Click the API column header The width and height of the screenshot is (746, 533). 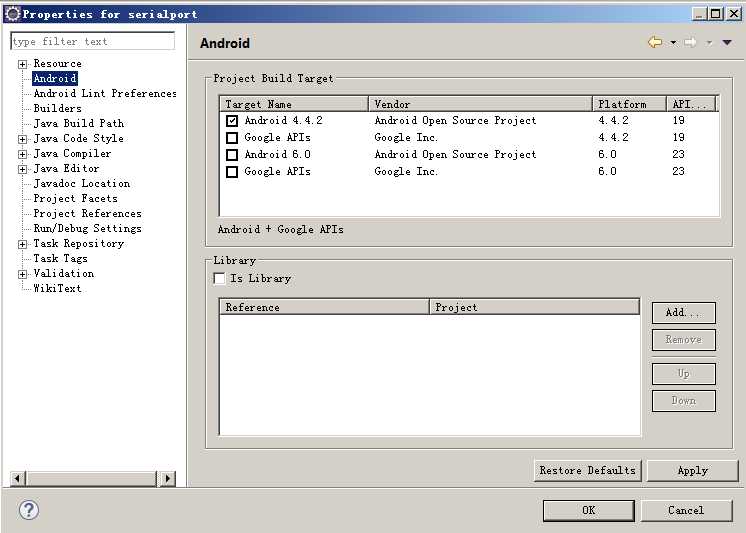tap(692, 104)
